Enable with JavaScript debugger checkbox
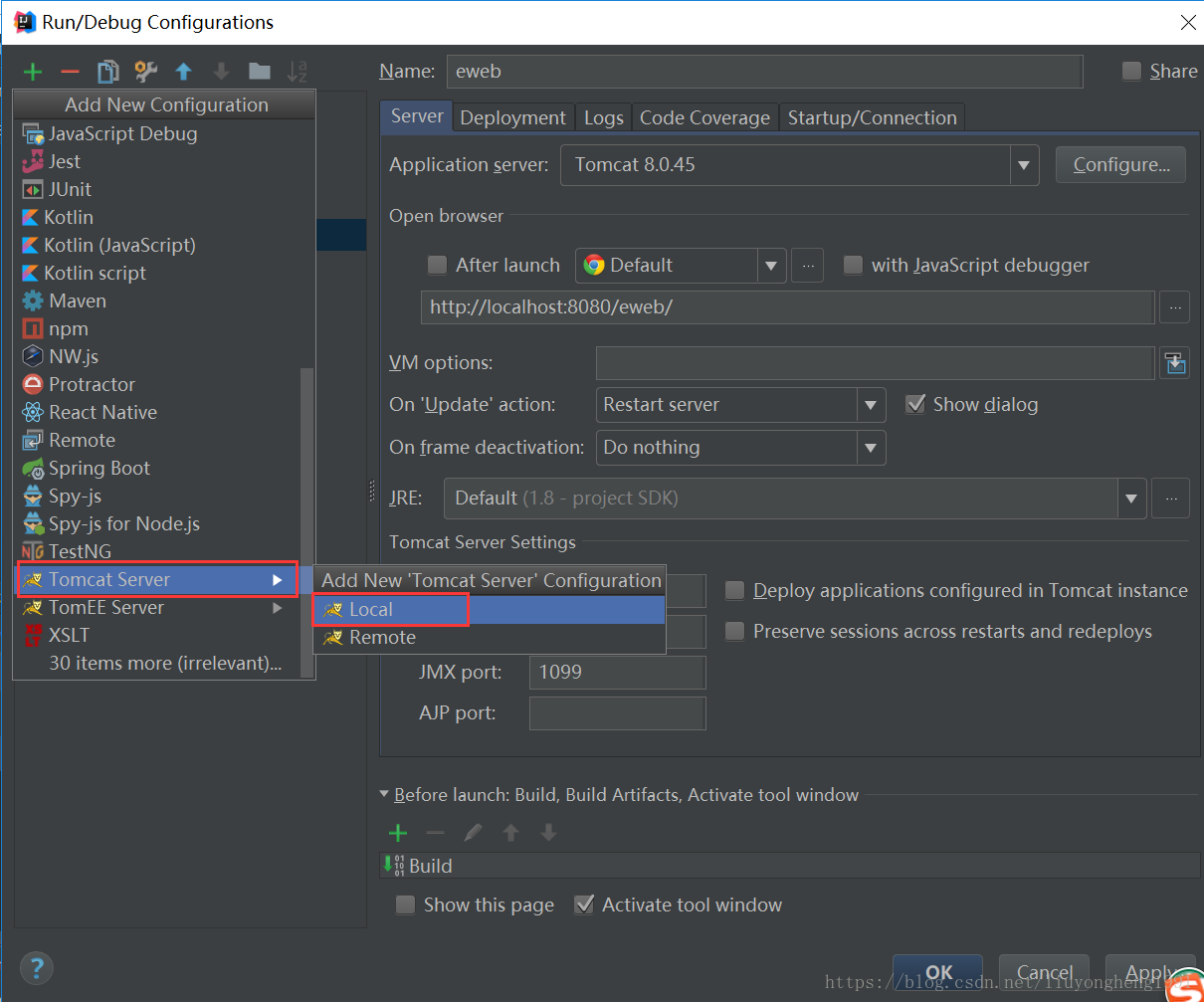This screenshot has height=1002, width=1204. (853, 265)
